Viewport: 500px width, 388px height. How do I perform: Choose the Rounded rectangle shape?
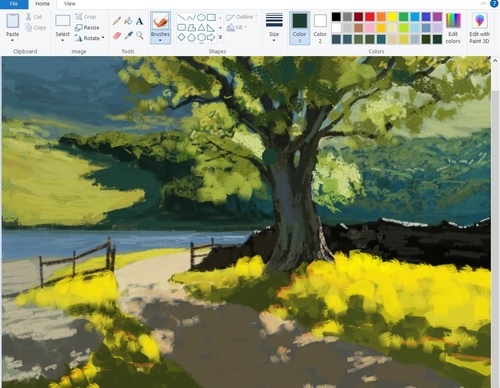[181, 27]
